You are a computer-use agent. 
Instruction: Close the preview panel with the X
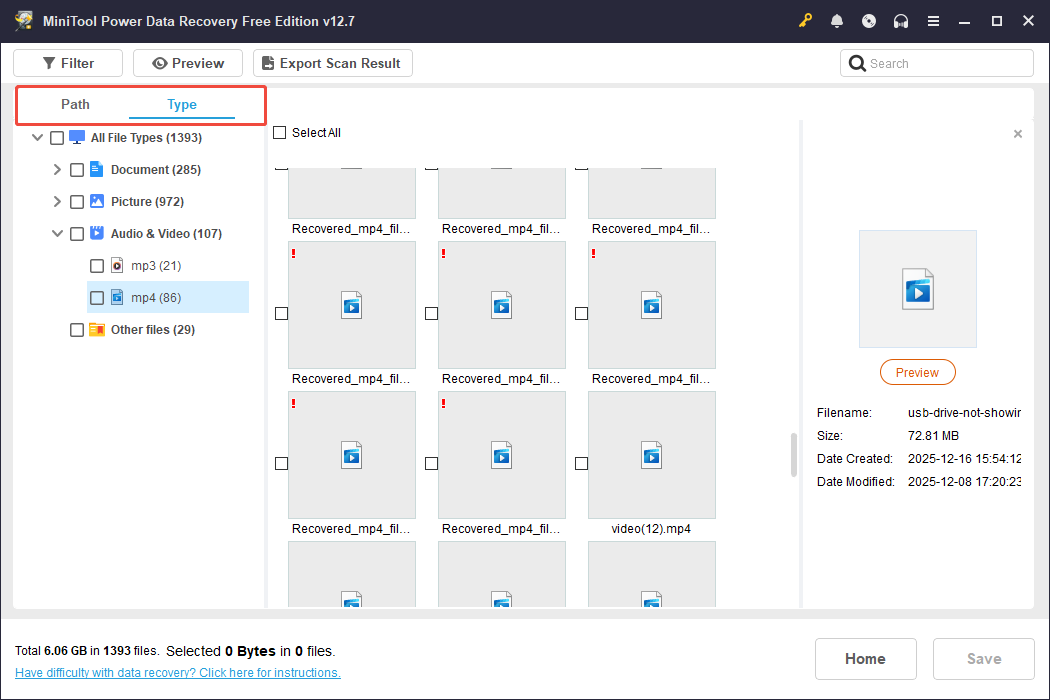pyautogui.click(x=1018, y=134)
